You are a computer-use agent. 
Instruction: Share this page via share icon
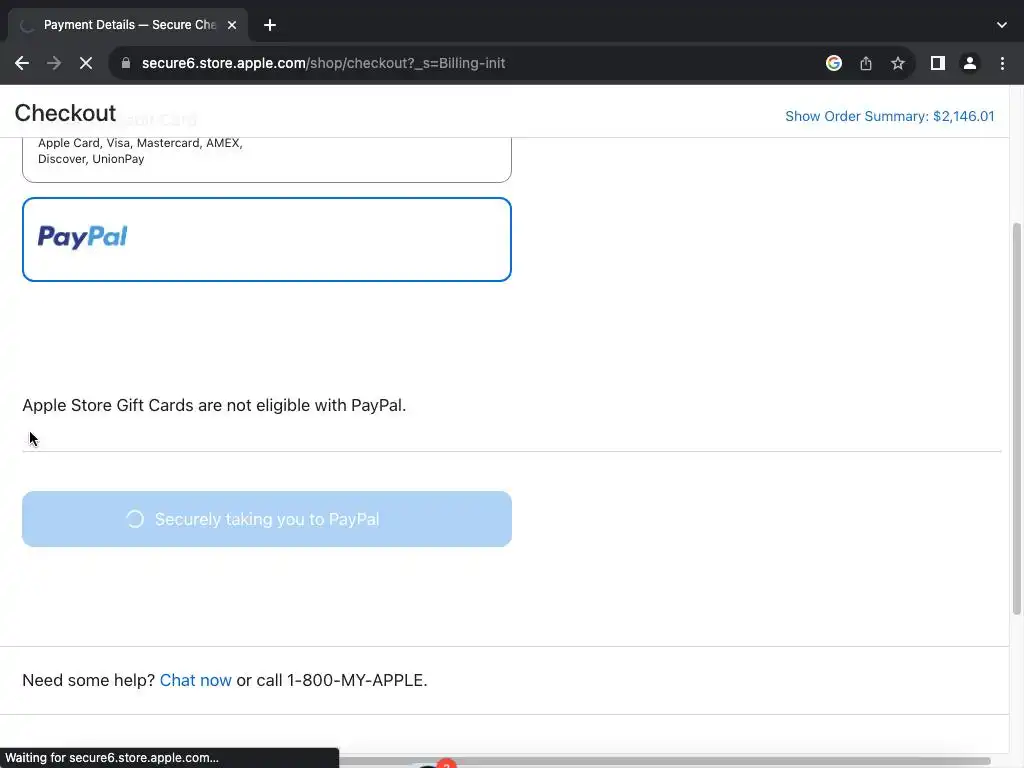[x=866, y=63]
